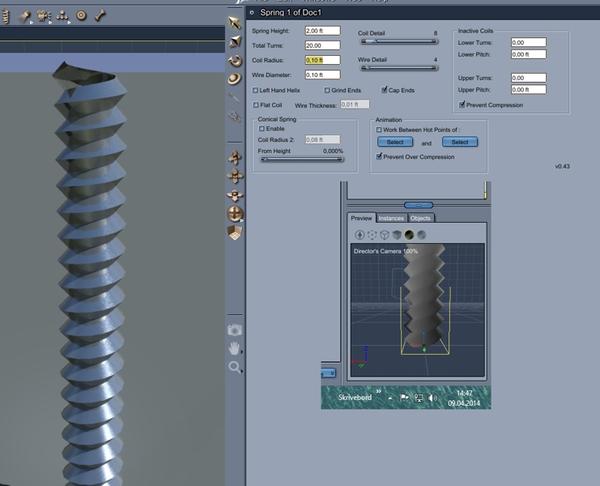Click the taskbar volume speaker icon
This screenshot has height=486, width=600.
coord(432,398)
